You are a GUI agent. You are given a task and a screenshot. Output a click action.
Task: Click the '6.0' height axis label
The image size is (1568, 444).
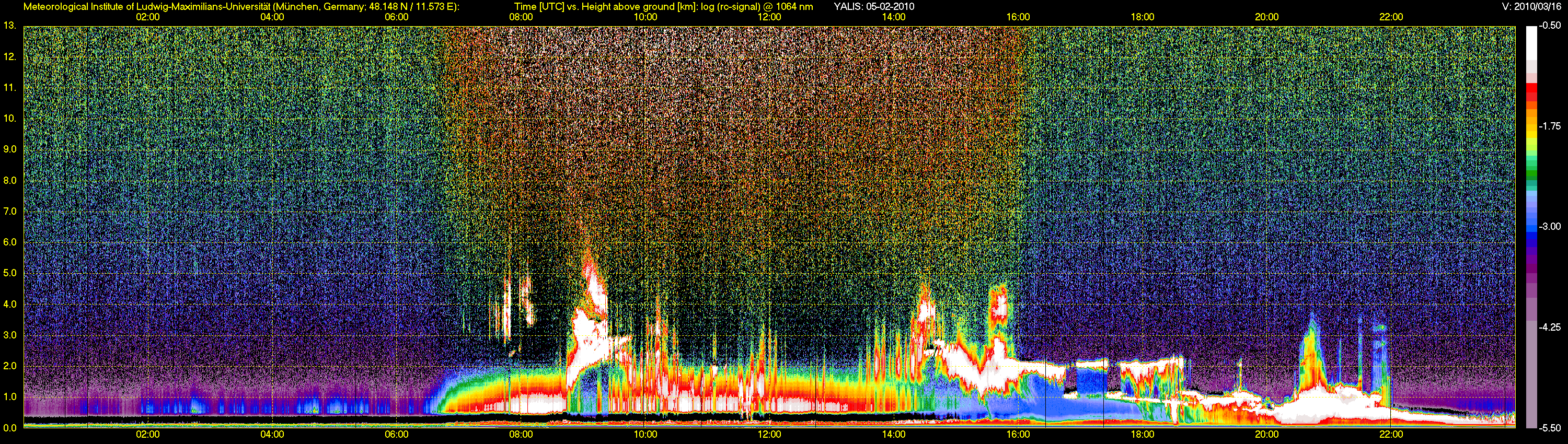pos(10,242)
